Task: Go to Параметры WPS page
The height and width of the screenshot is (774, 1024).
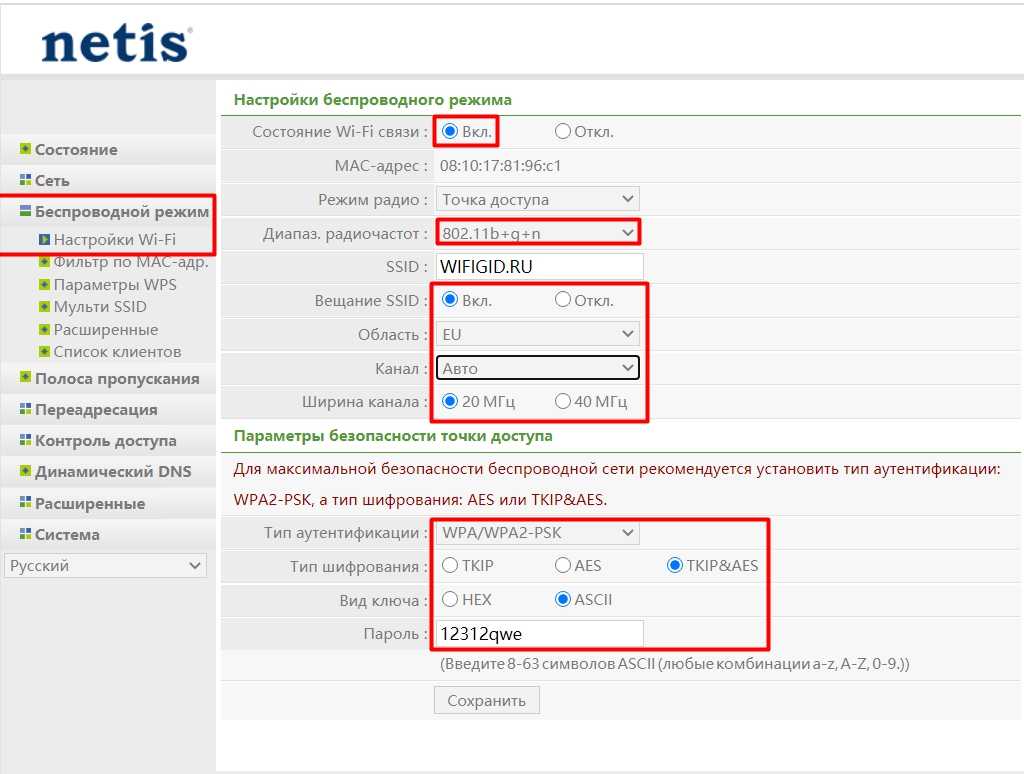Action: (x=114, y=285)
